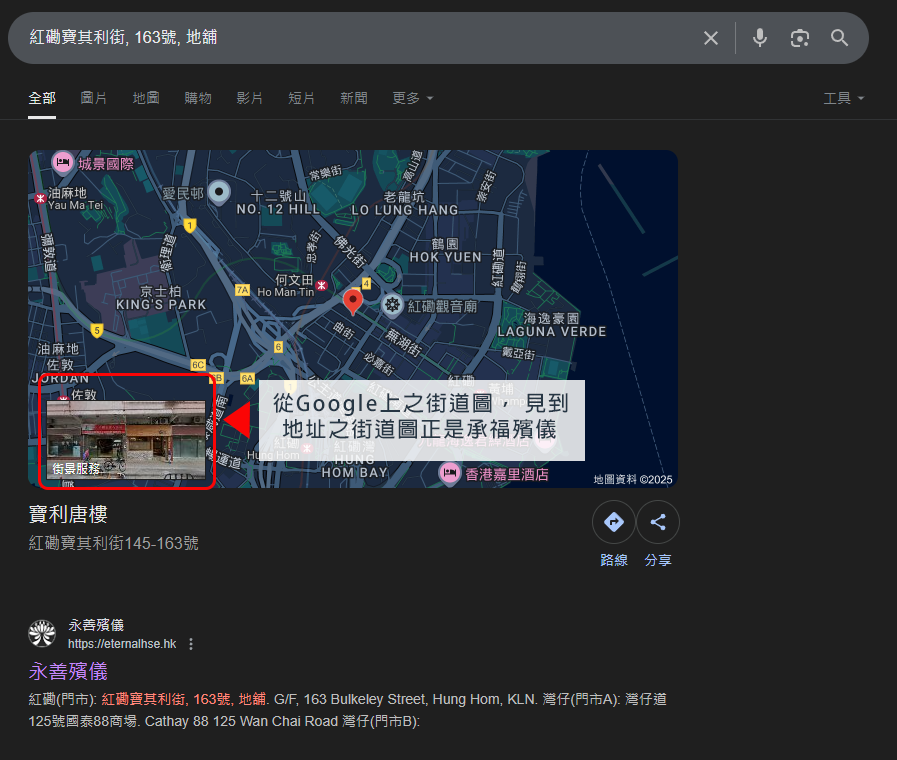Clear the search box with the X icon
The width and height of the screenshot is (897, 760).
point(711,38)
